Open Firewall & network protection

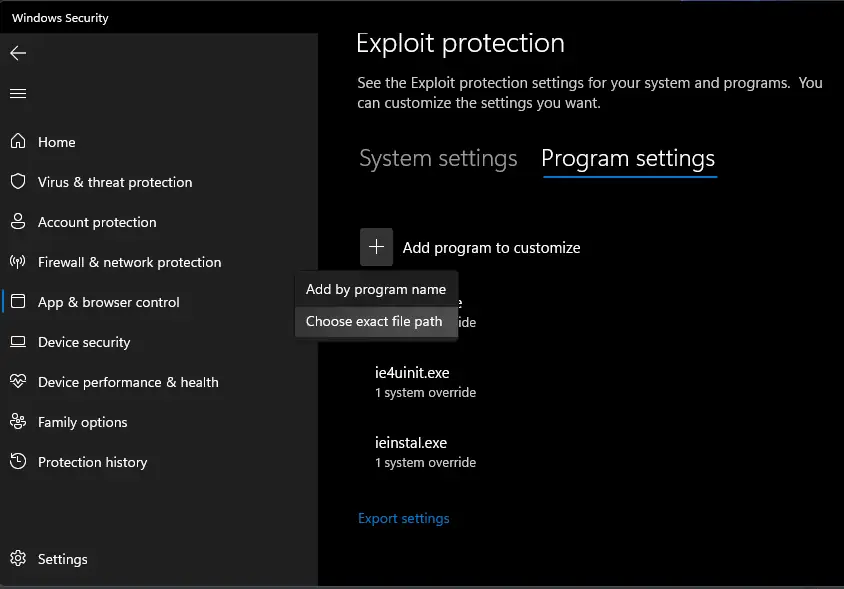click(x=129, y=262)
